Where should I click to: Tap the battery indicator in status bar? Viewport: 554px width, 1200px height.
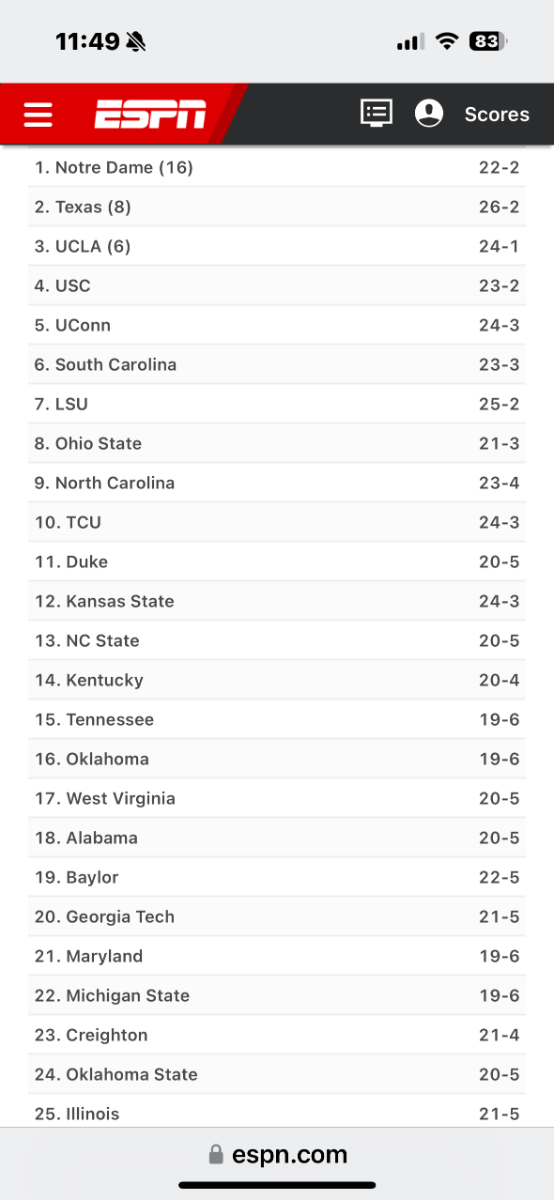[x=488, y=41]
